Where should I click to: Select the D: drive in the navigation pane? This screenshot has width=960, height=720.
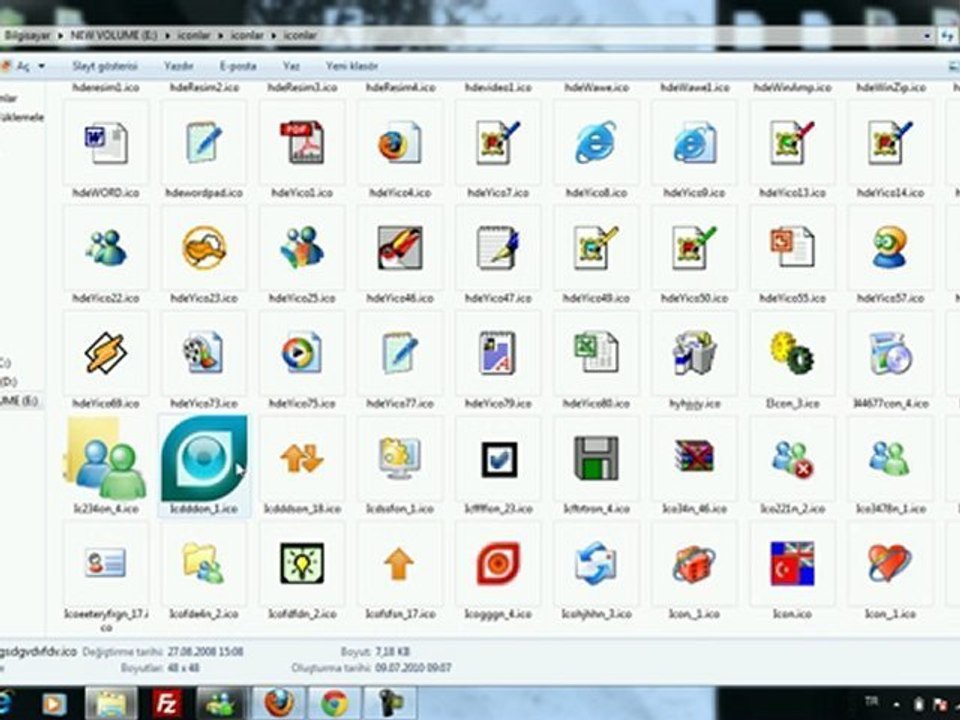point(9,381)
